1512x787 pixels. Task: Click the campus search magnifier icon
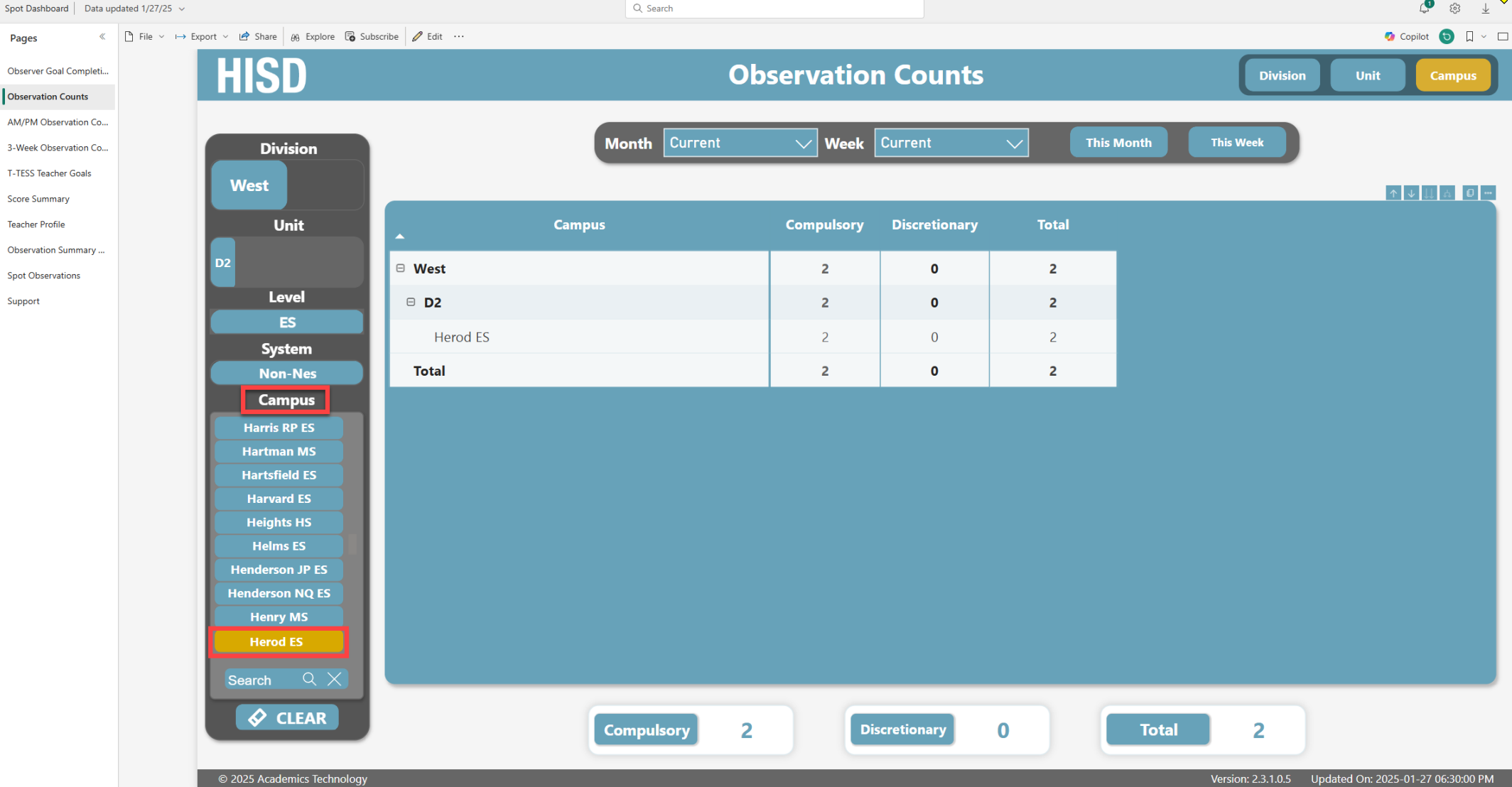(x=309, y=679)
